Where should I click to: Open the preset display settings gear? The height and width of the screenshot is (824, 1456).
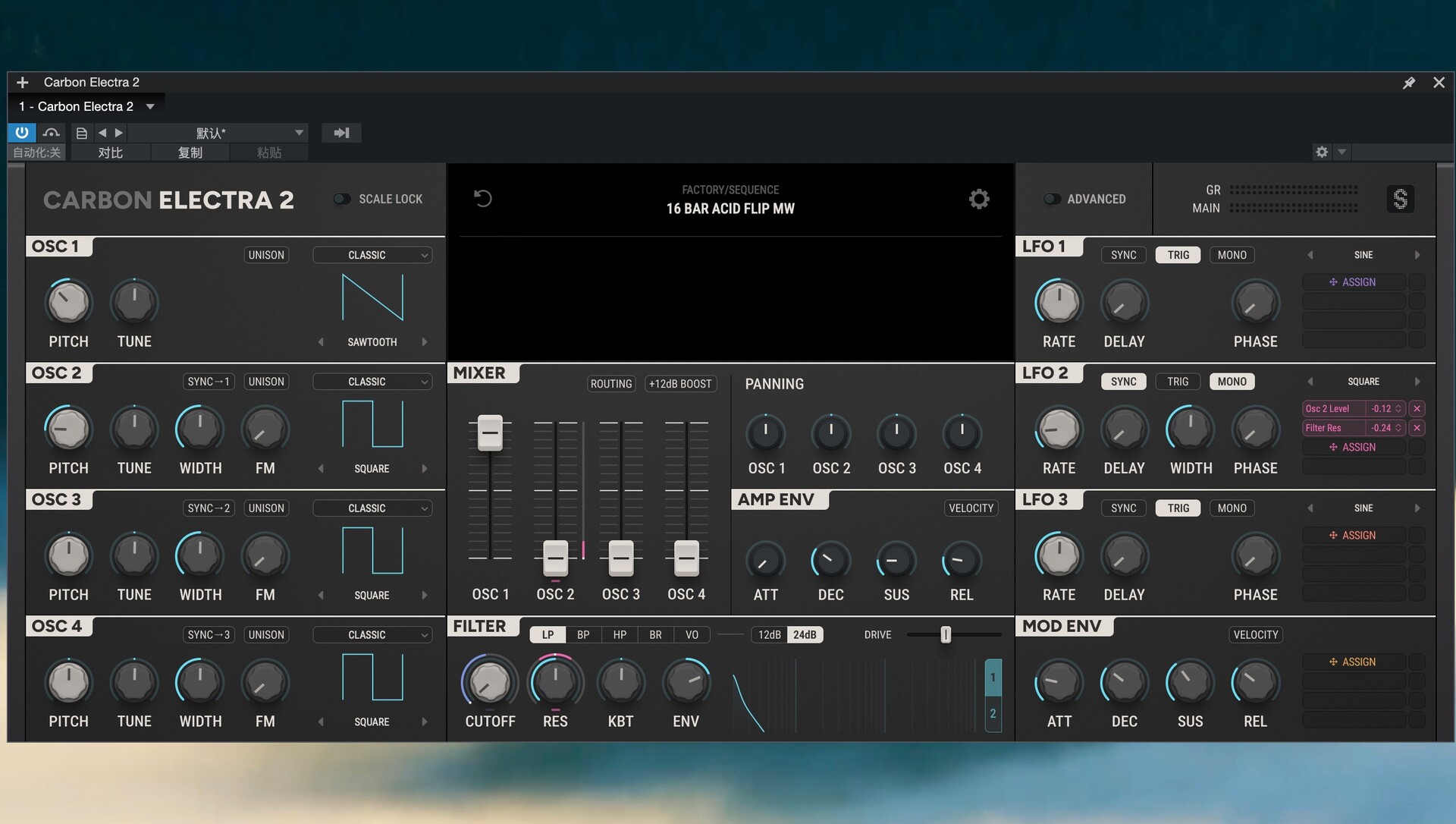[979, 199]
